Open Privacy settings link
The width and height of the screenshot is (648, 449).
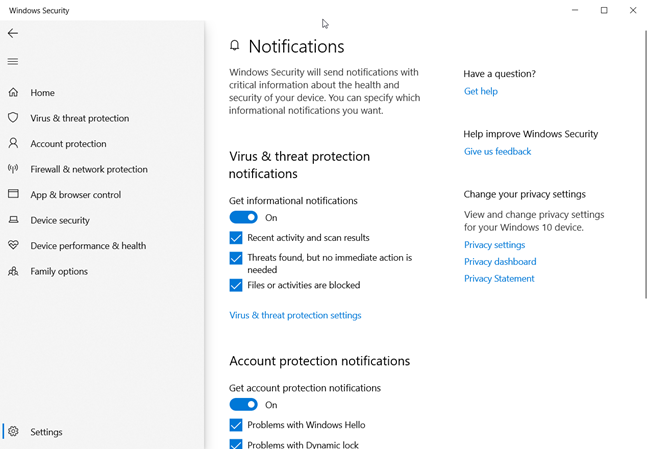[x=494, y=245]
